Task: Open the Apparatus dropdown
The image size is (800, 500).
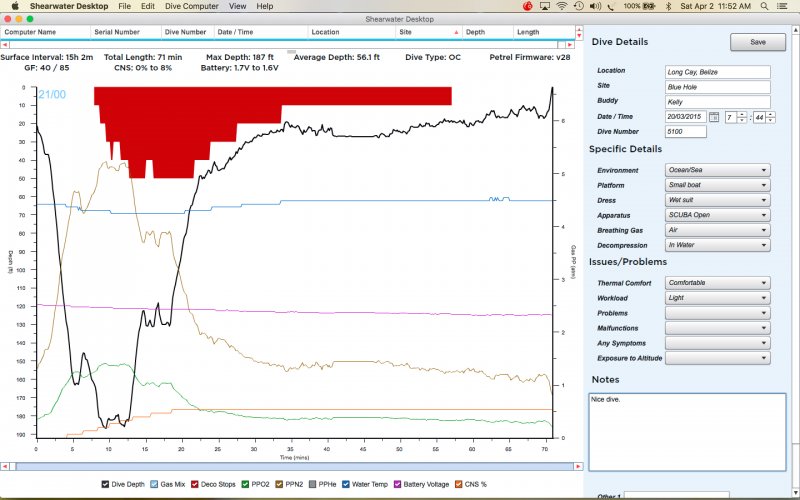Action: [x=717, y=215]
